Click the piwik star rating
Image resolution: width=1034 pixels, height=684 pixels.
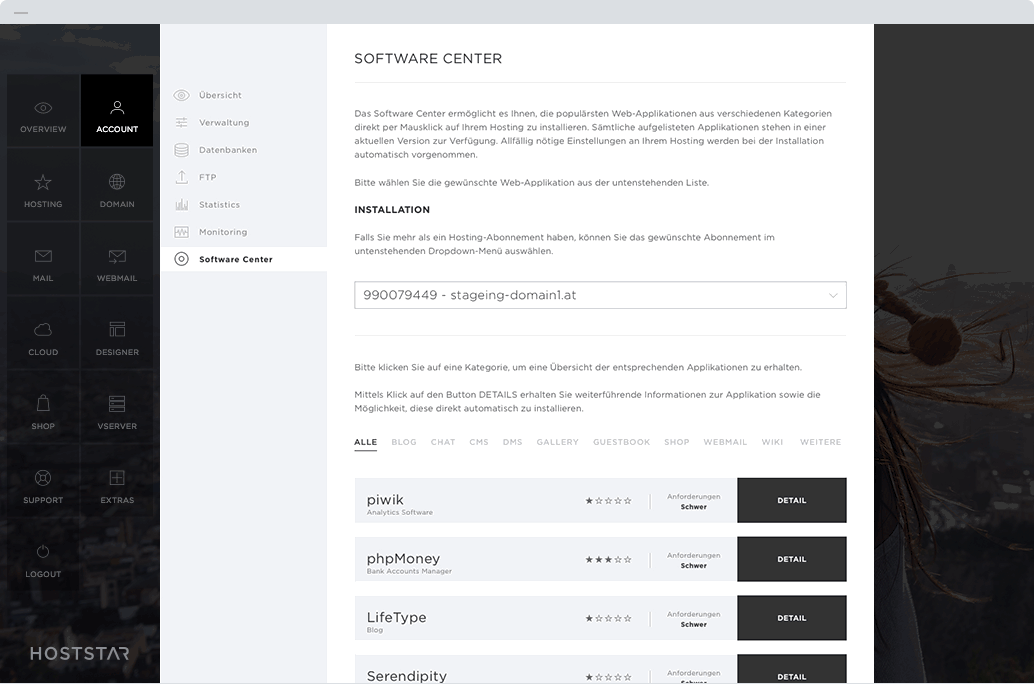point(608,501)
